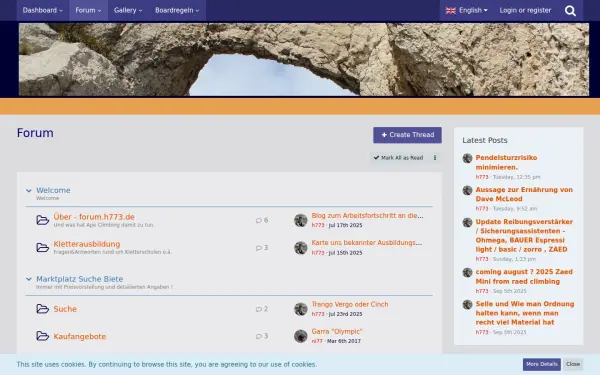Open the Dashboard menu
600x375 pixels.
coord(42,10)
